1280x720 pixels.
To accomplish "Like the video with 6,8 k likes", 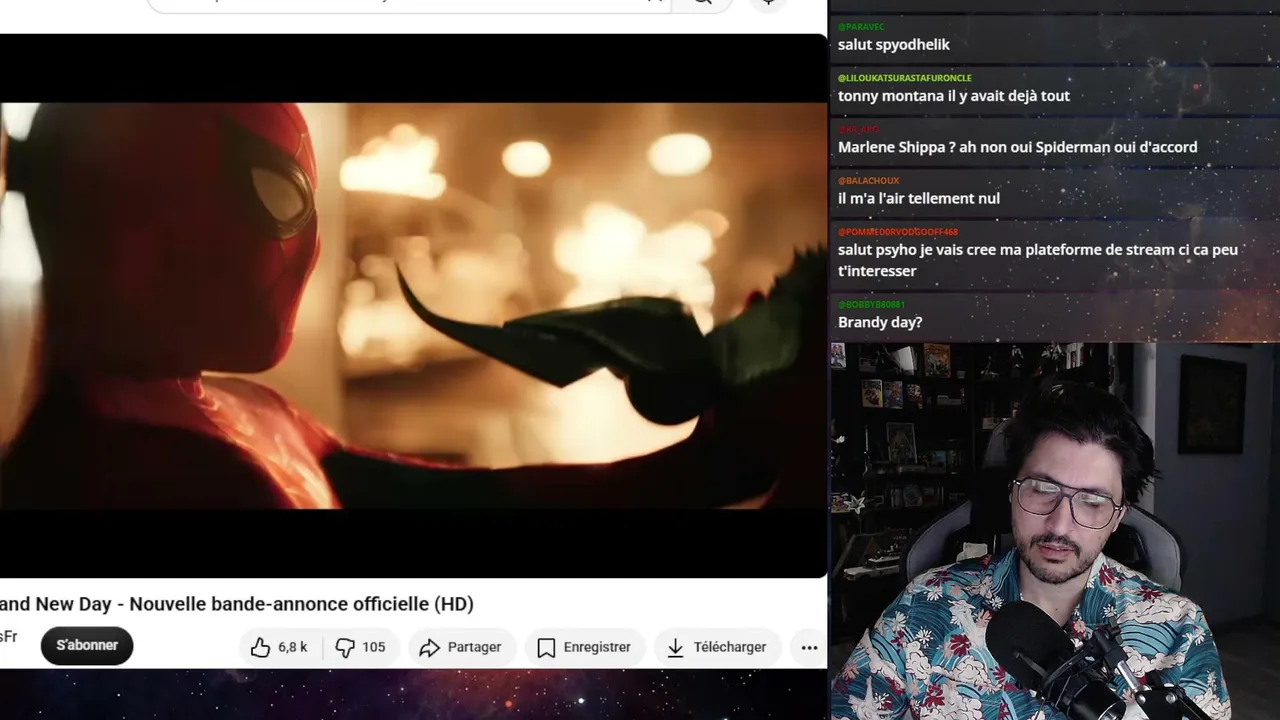I will pyautogui.click(x=281, y=647).
